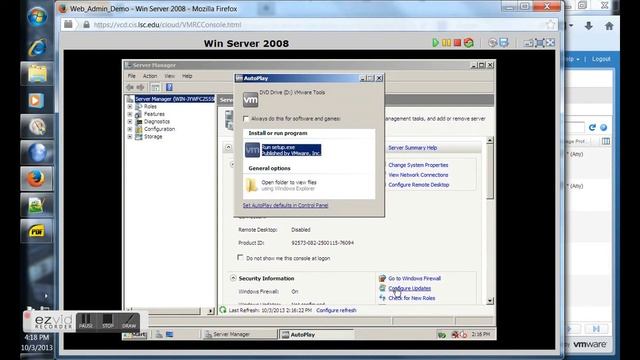This screenshot has width=640, height=360.
Task: Click the ezvid Pause button
Action: (x=86, y=321)
